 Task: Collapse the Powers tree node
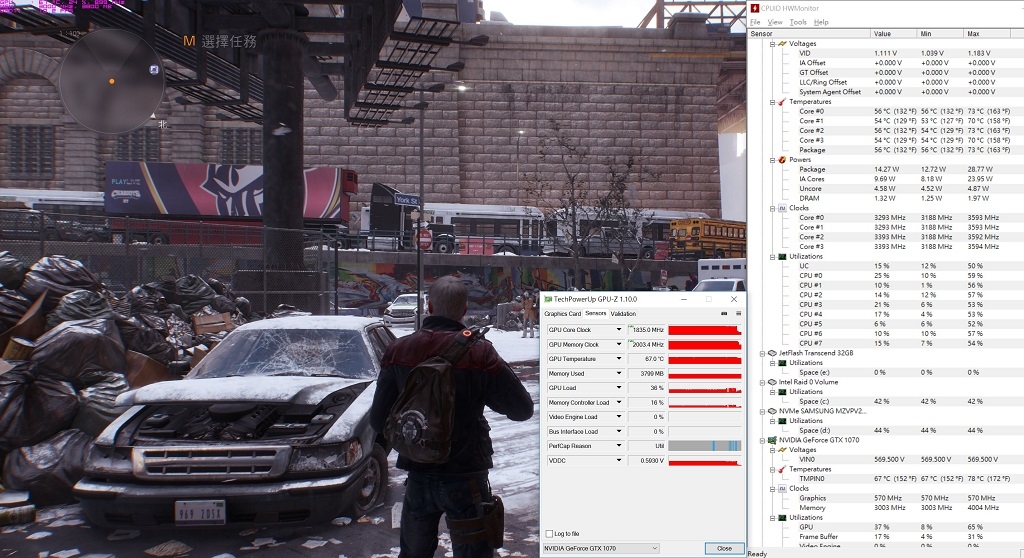[772, 159]
